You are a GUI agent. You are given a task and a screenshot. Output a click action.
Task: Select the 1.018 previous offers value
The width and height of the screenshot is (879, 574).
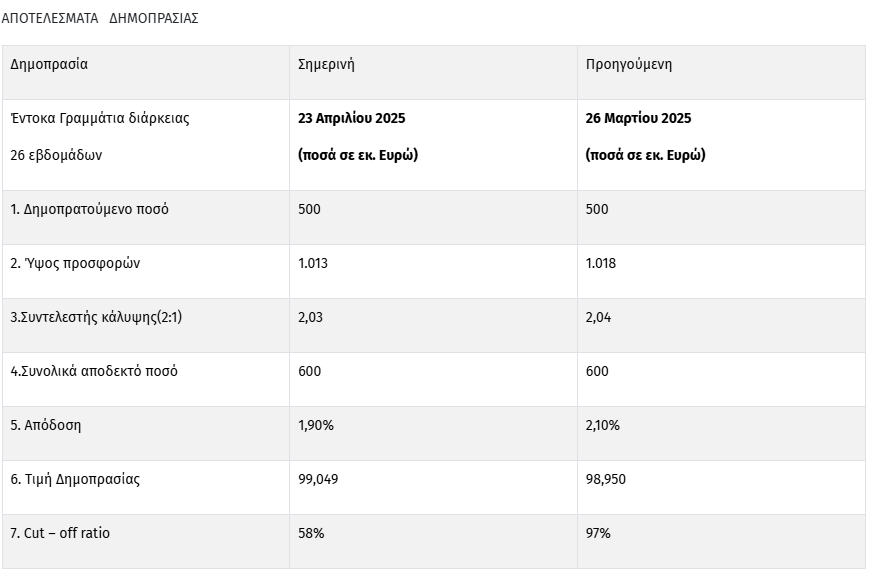pos(601,263)
